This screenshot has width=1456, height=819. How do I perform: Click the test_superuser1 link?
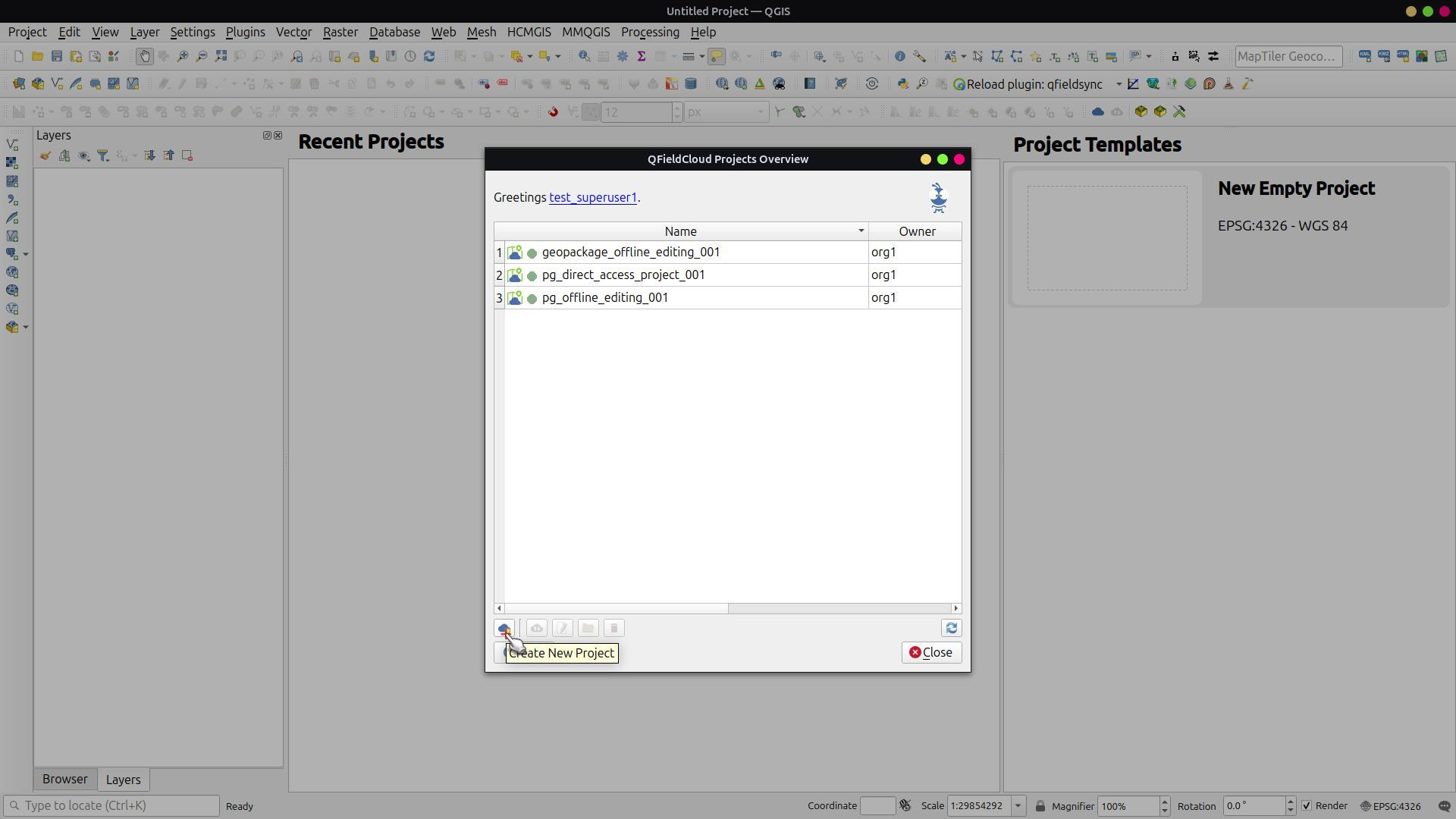coord(592,197)
